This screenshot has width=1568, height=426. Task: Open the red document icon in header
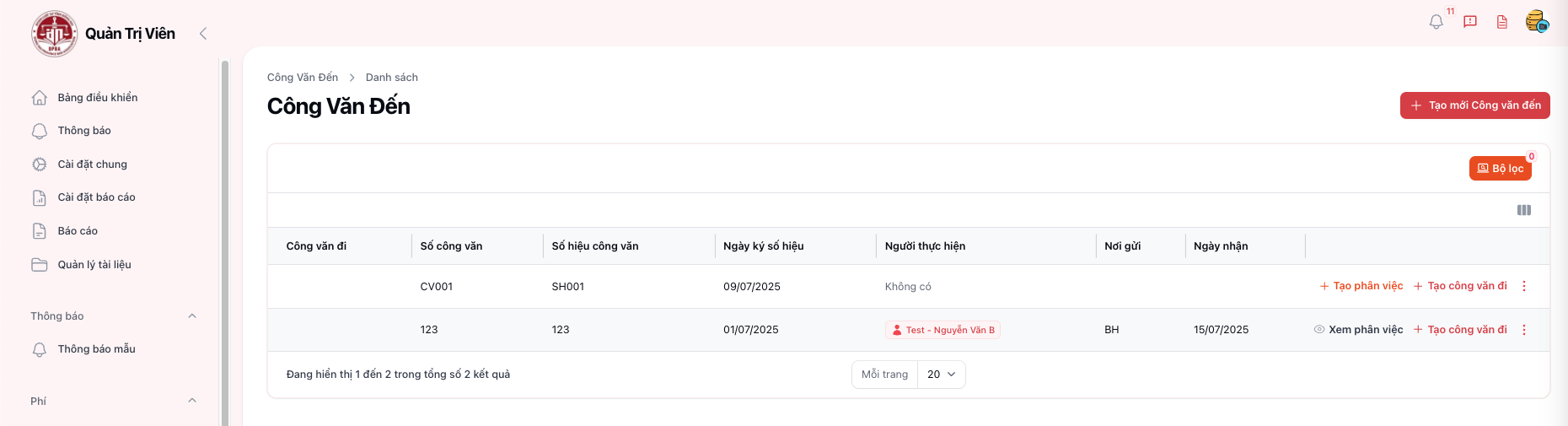(x=1502, y=22)
